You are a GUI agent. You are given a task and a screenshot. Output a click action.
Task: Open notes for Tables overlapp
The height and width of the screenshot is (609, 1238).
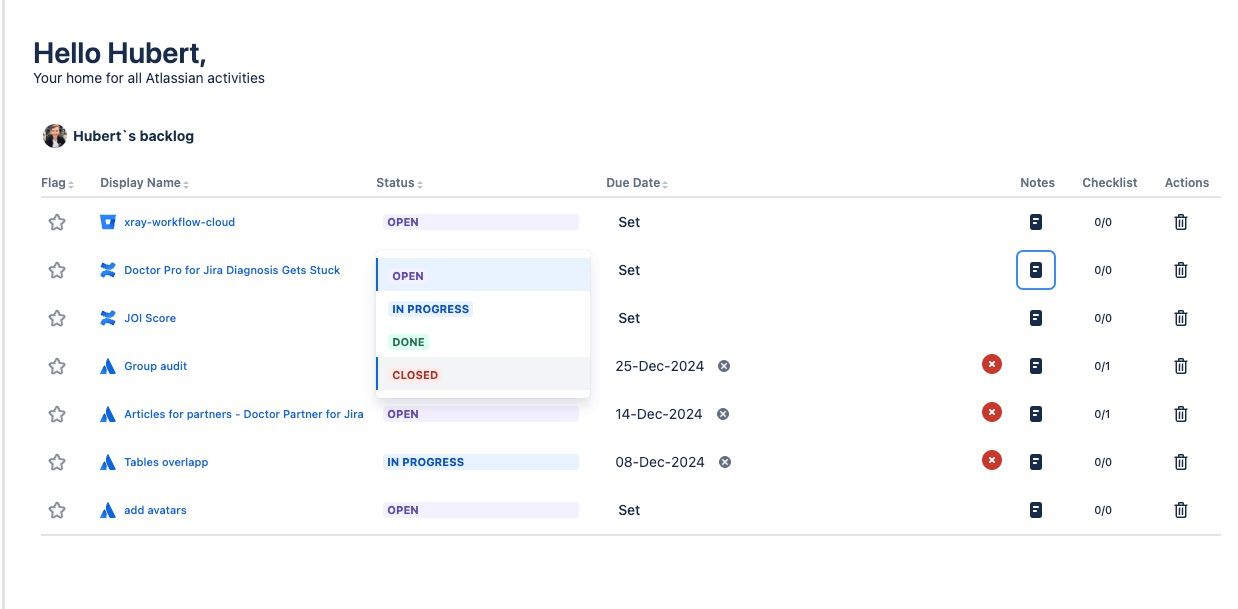tap(1036, 462)
